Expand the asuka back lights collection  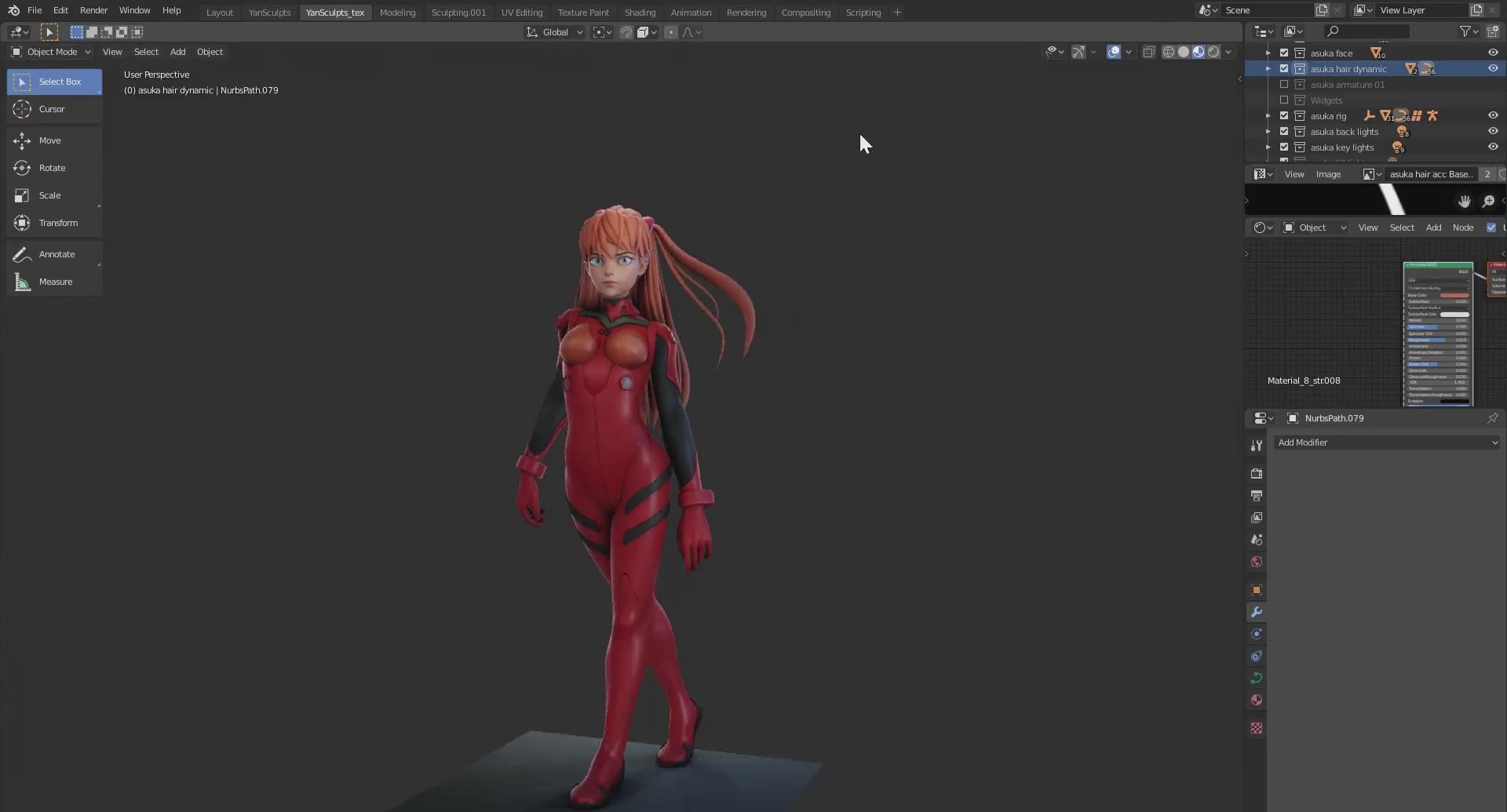pyautogui.click(x=1268, y=132)
